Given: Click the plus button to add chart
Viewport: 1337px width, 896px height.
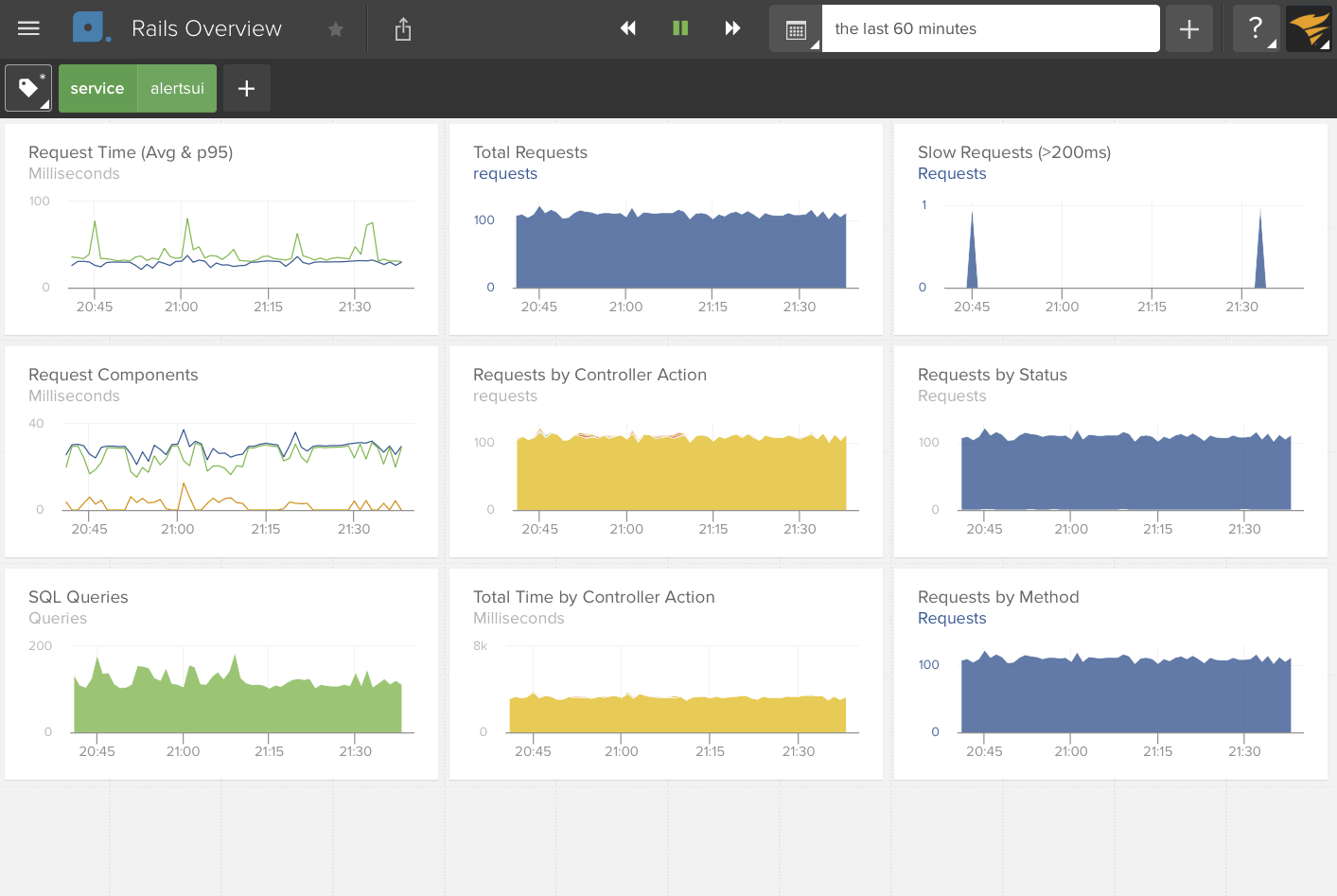Looking at the screenshot, I should (1189, 29).
